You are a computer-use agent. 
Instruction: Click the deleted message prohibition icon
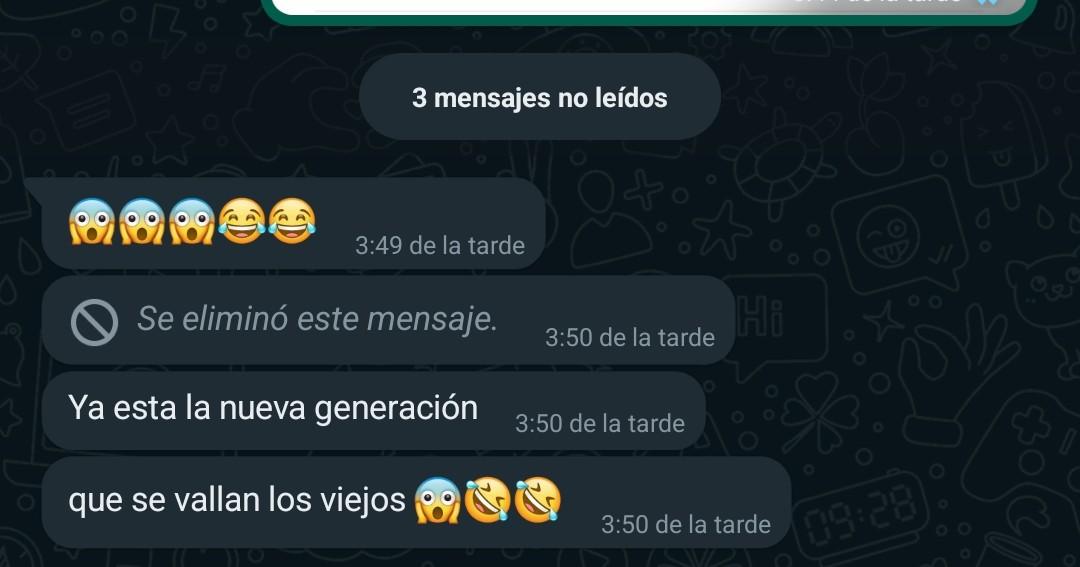94,322
